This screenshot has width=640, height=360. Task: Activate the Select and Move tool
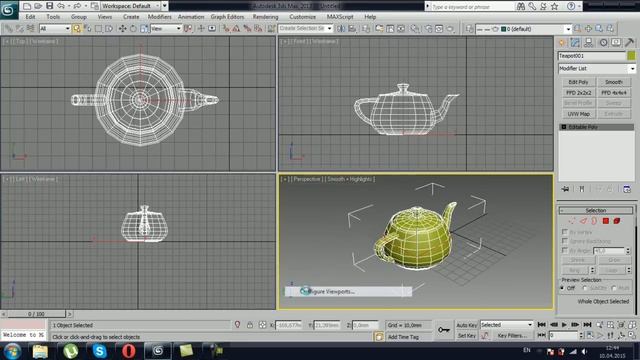(x=122, y=29)
